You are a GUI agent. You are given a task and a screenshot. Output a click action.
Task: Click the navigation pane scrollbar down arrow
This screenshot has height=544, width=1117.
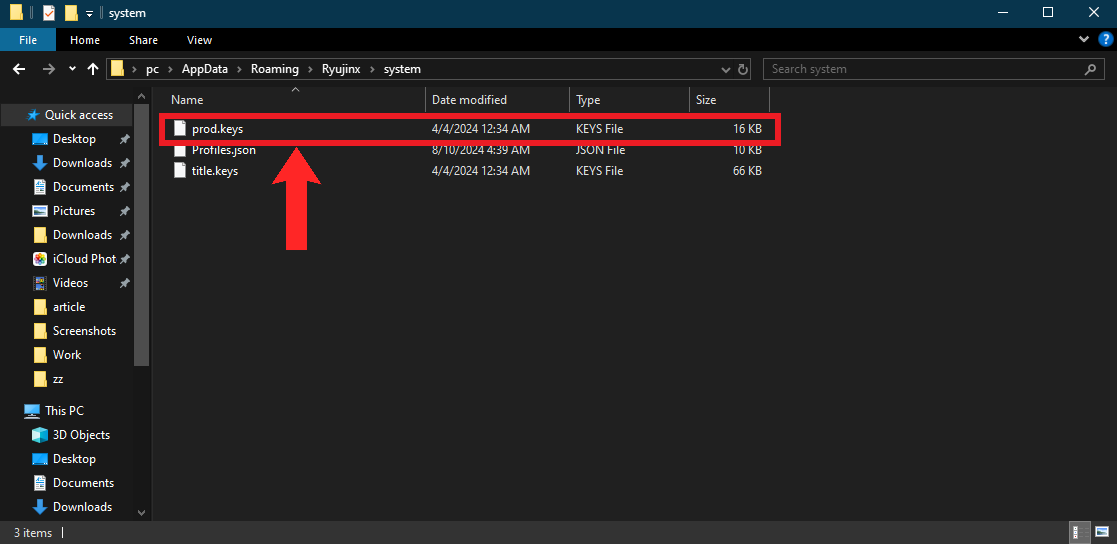pyautogui.click(x=142, y=512)
